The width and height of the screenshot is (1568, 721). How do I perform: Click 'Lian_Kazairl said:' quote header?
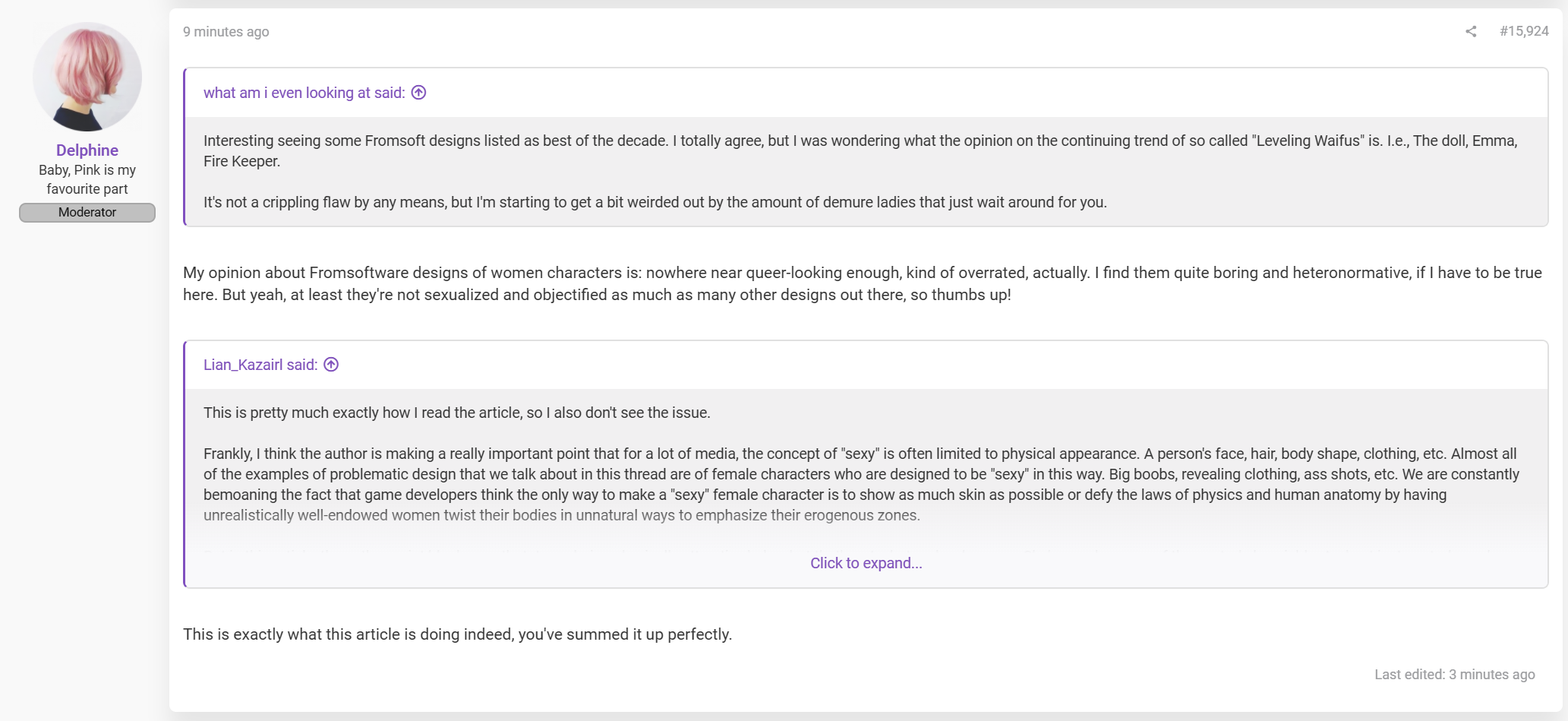[x=260, y=365]
